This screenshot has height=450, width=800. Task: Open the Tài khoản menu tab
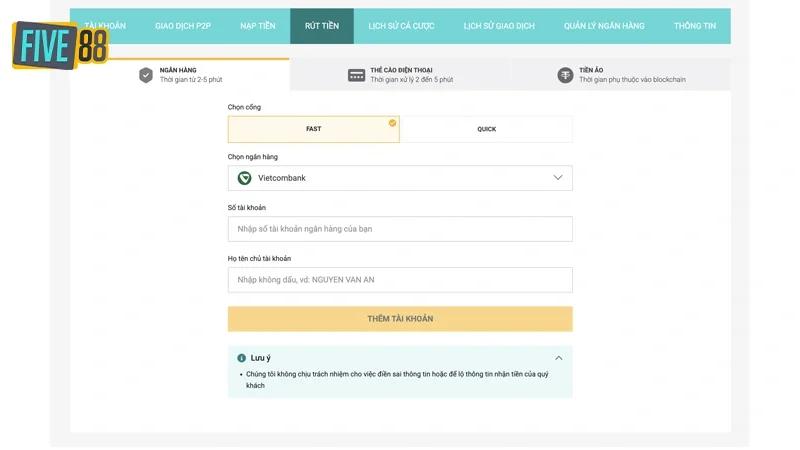tap(105, 26)
